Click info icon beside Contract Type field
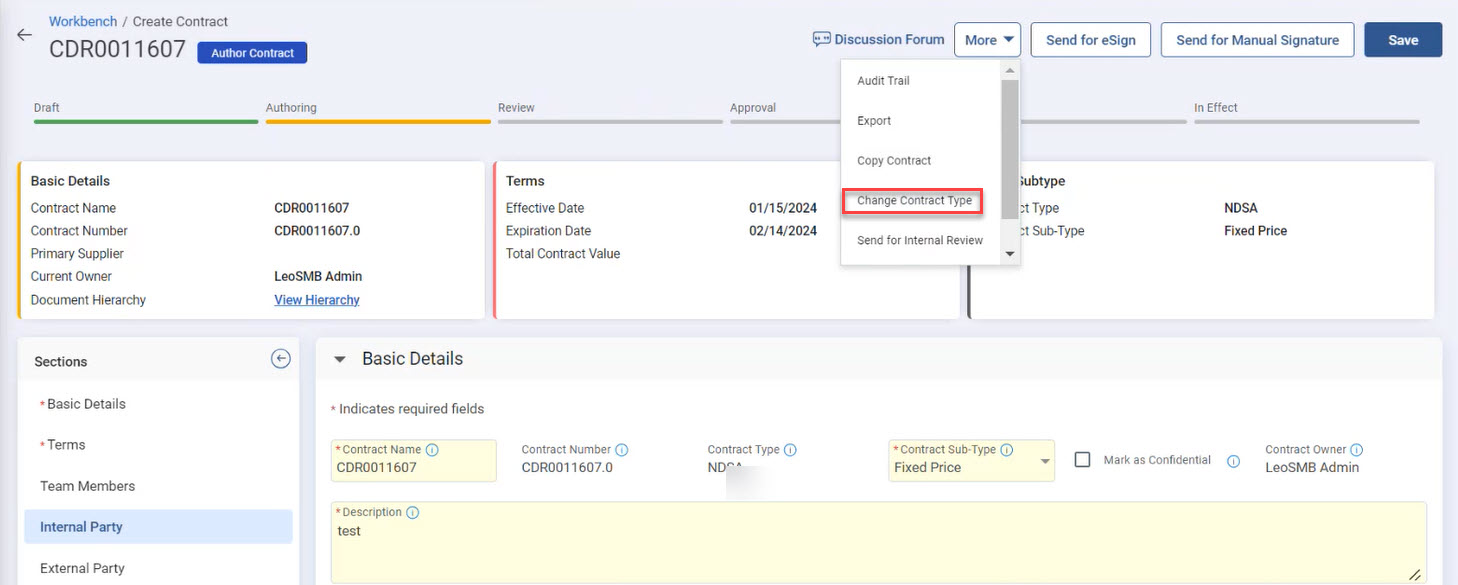Screen dimensions: 1458x585 [x=790, y=450]
